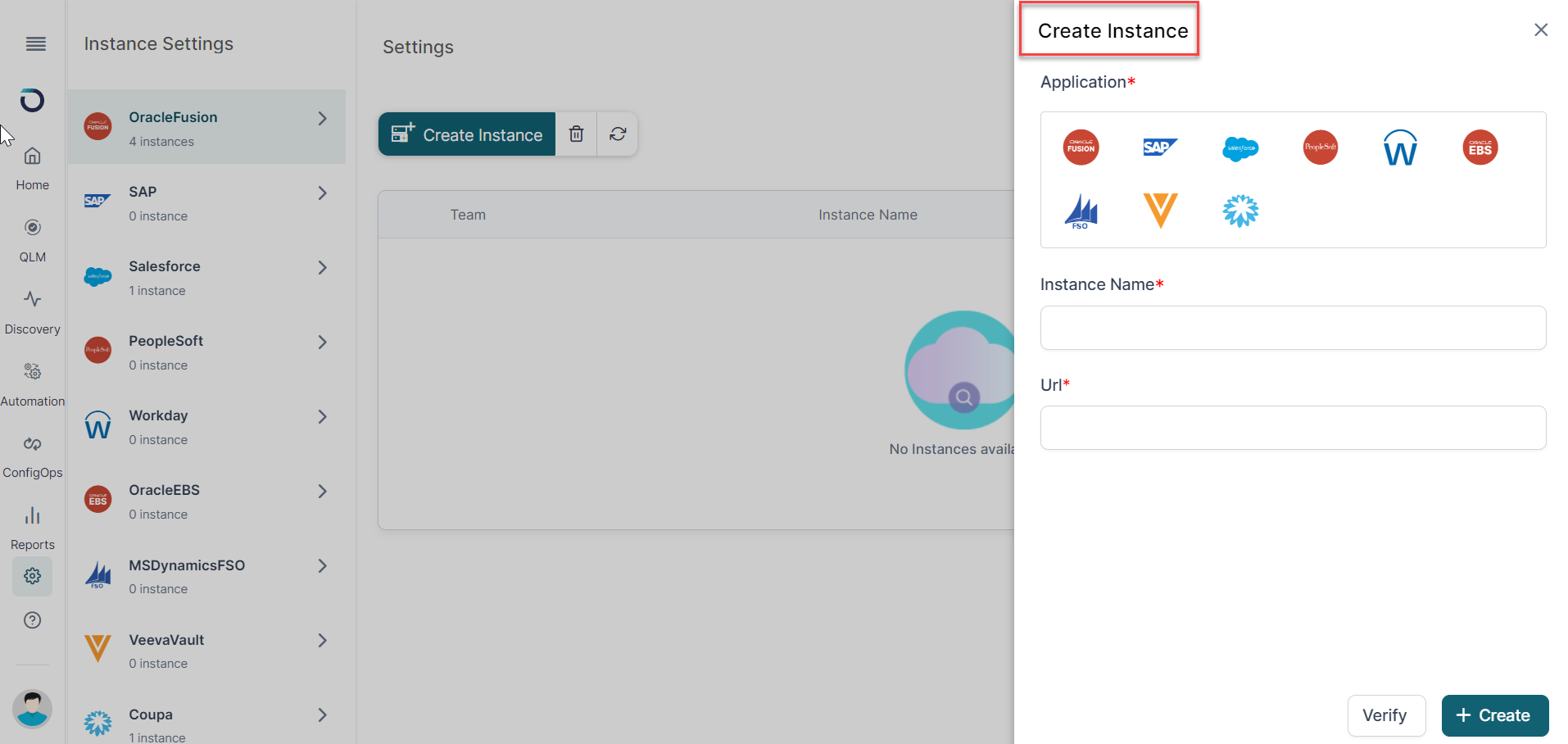Select OracleEBS in instance list

206,500
